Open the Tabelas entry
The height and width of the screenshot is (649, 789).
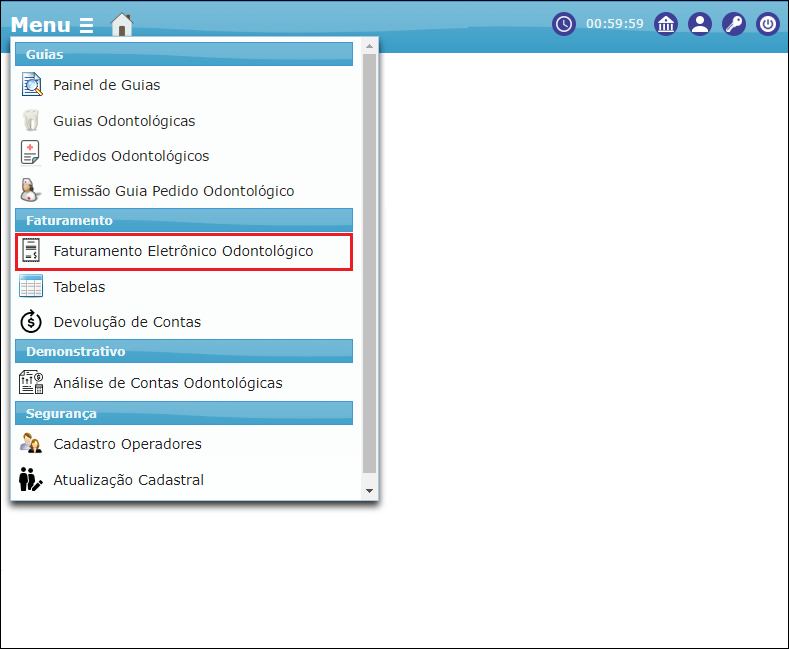80,287
